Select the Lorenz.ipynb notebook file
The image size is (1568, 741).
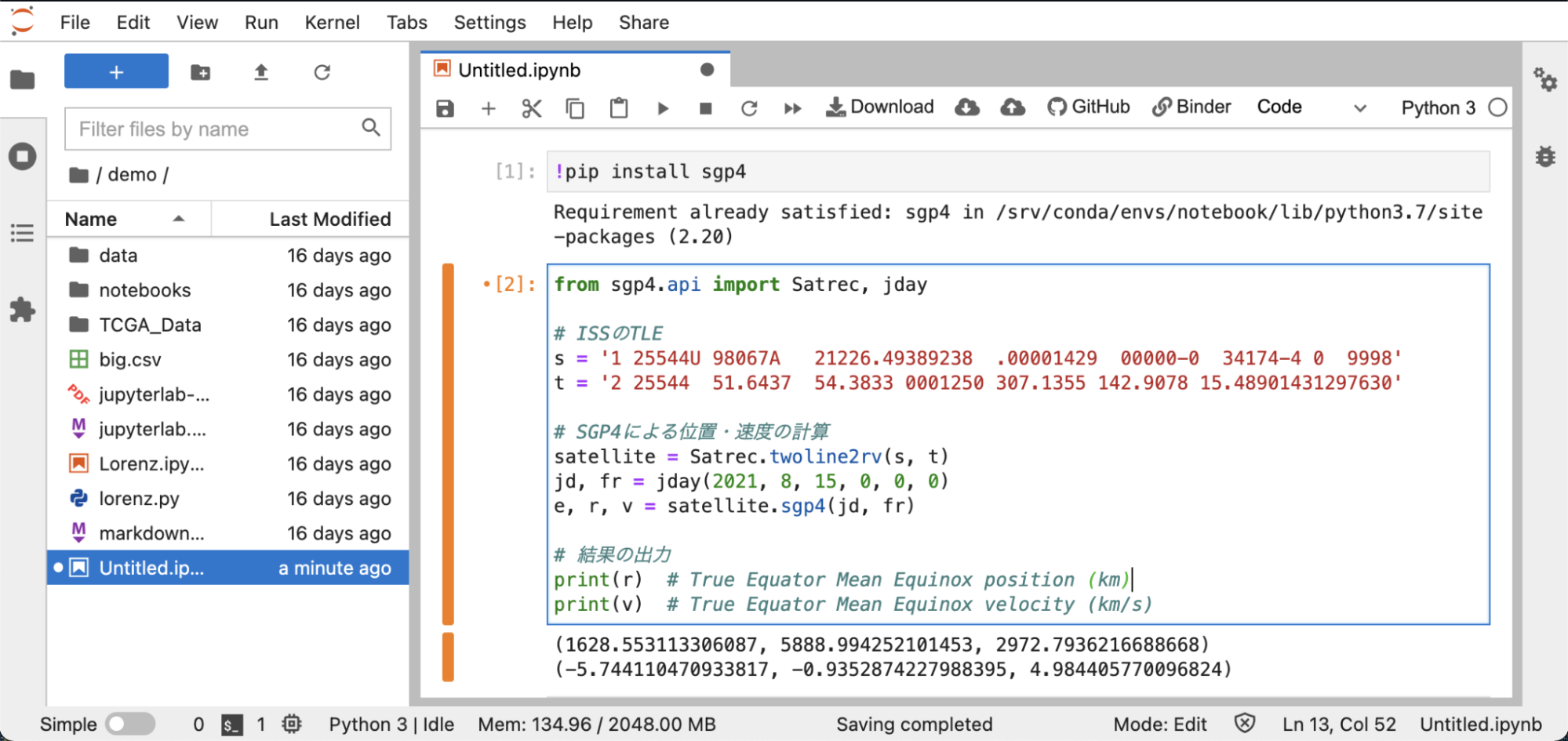[227, 463]
